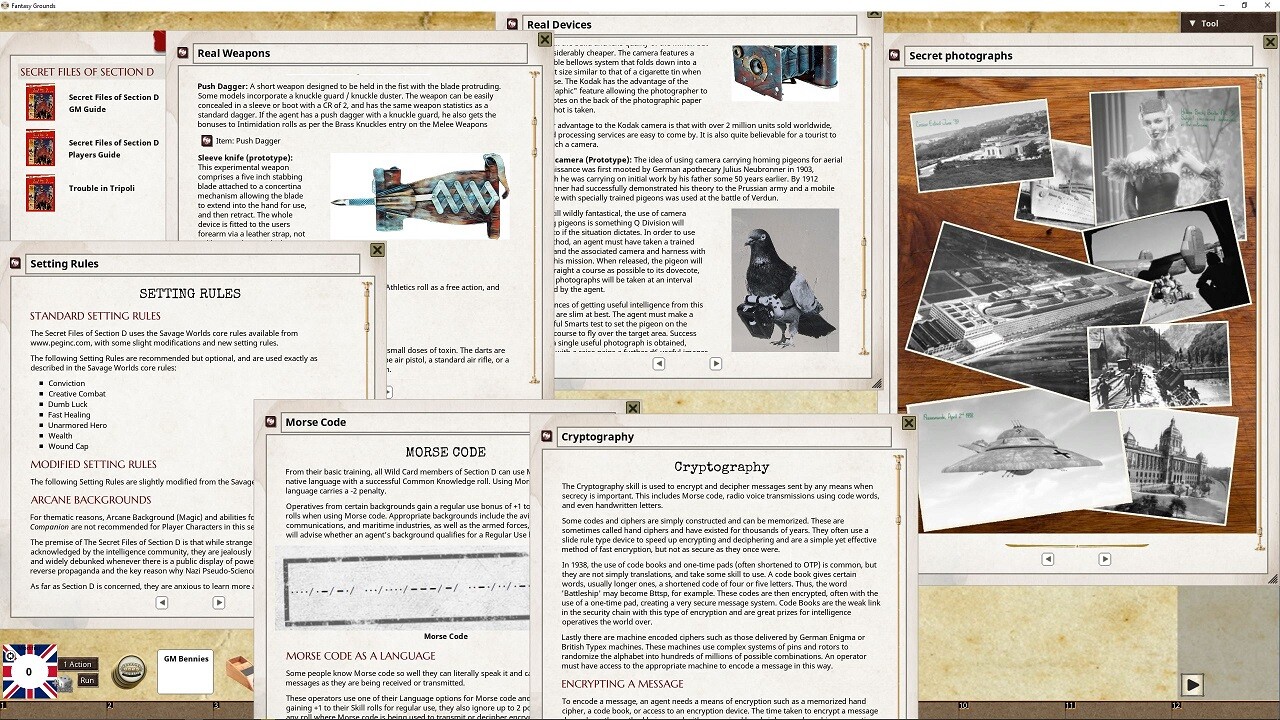The width and height of the screenshot is (1280, 720).
Task: Click the play arrow near hotkey slot 12
Action: tap(1192, 684)
